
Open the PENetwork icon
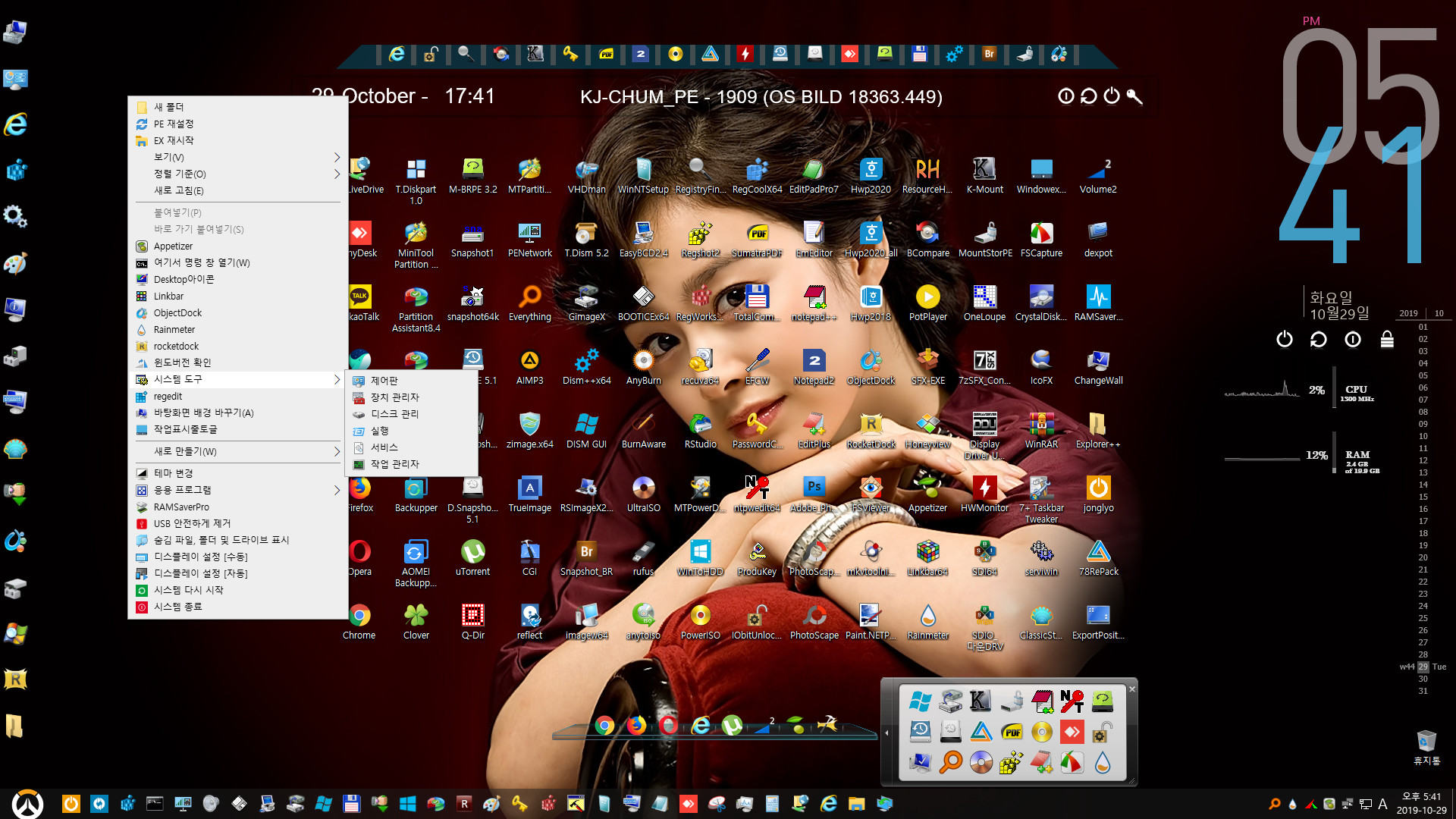tap(529, 239)
